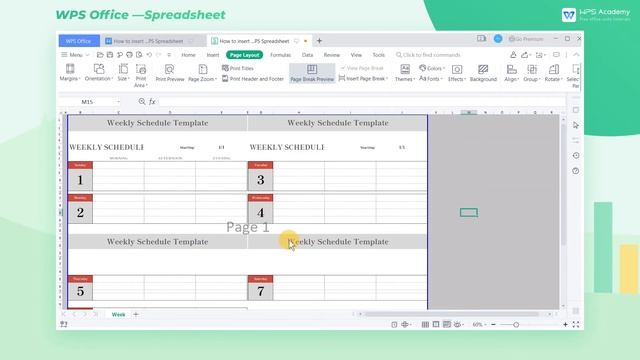
Task: Click the blue user account avatar
Action: click(498, 39)
